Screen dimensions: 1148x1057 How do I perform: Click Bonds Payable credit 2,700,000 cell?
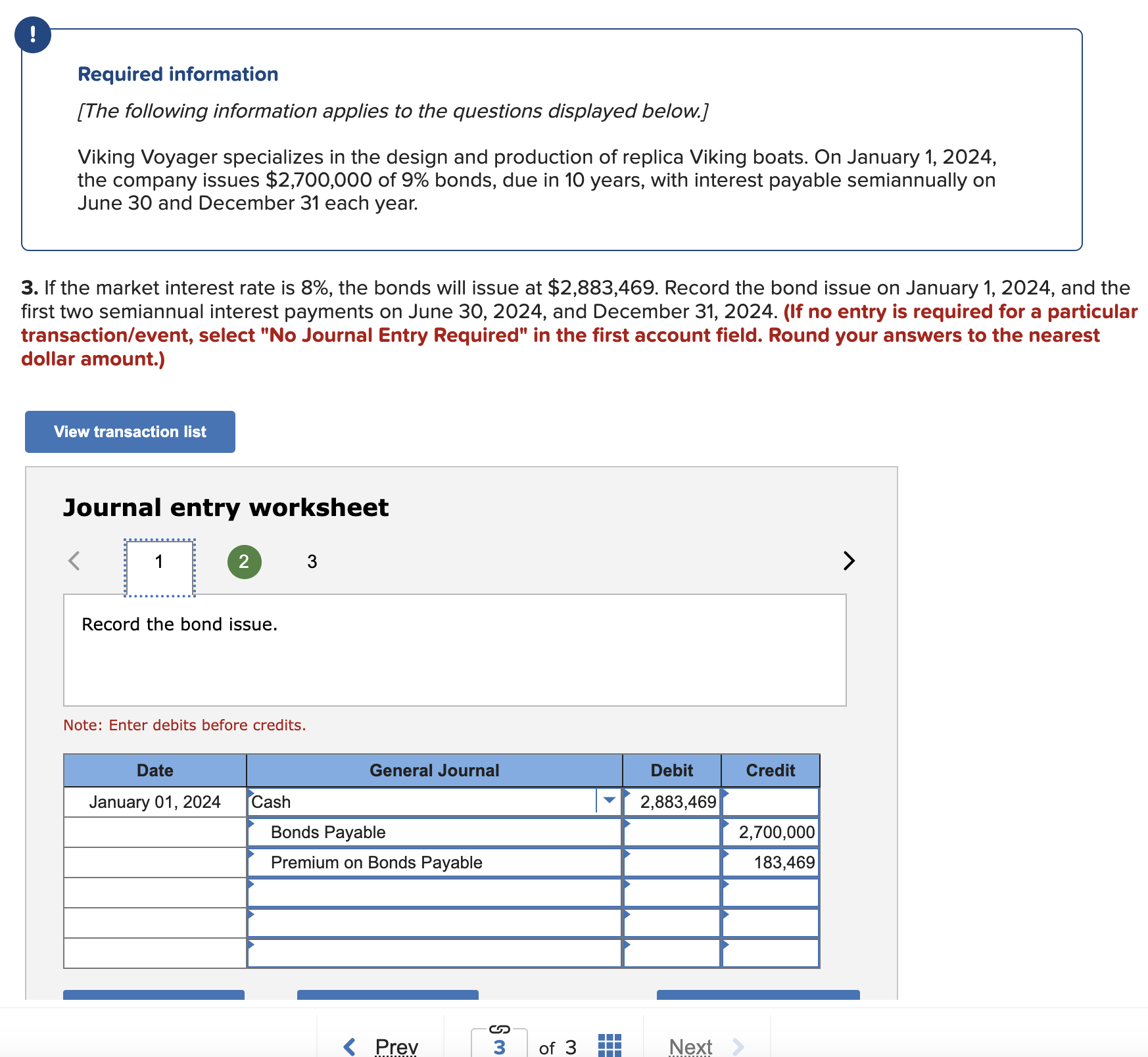771,832
